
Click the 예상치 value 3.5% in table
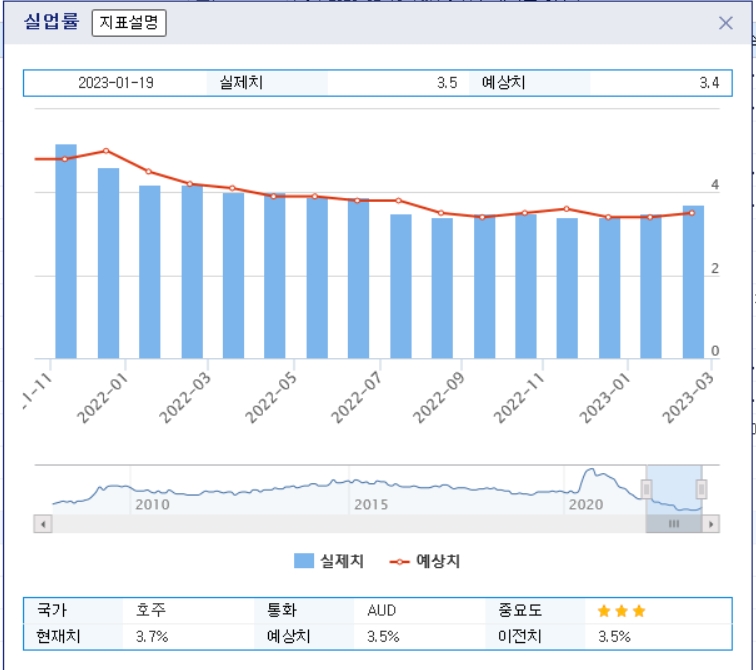383,637
